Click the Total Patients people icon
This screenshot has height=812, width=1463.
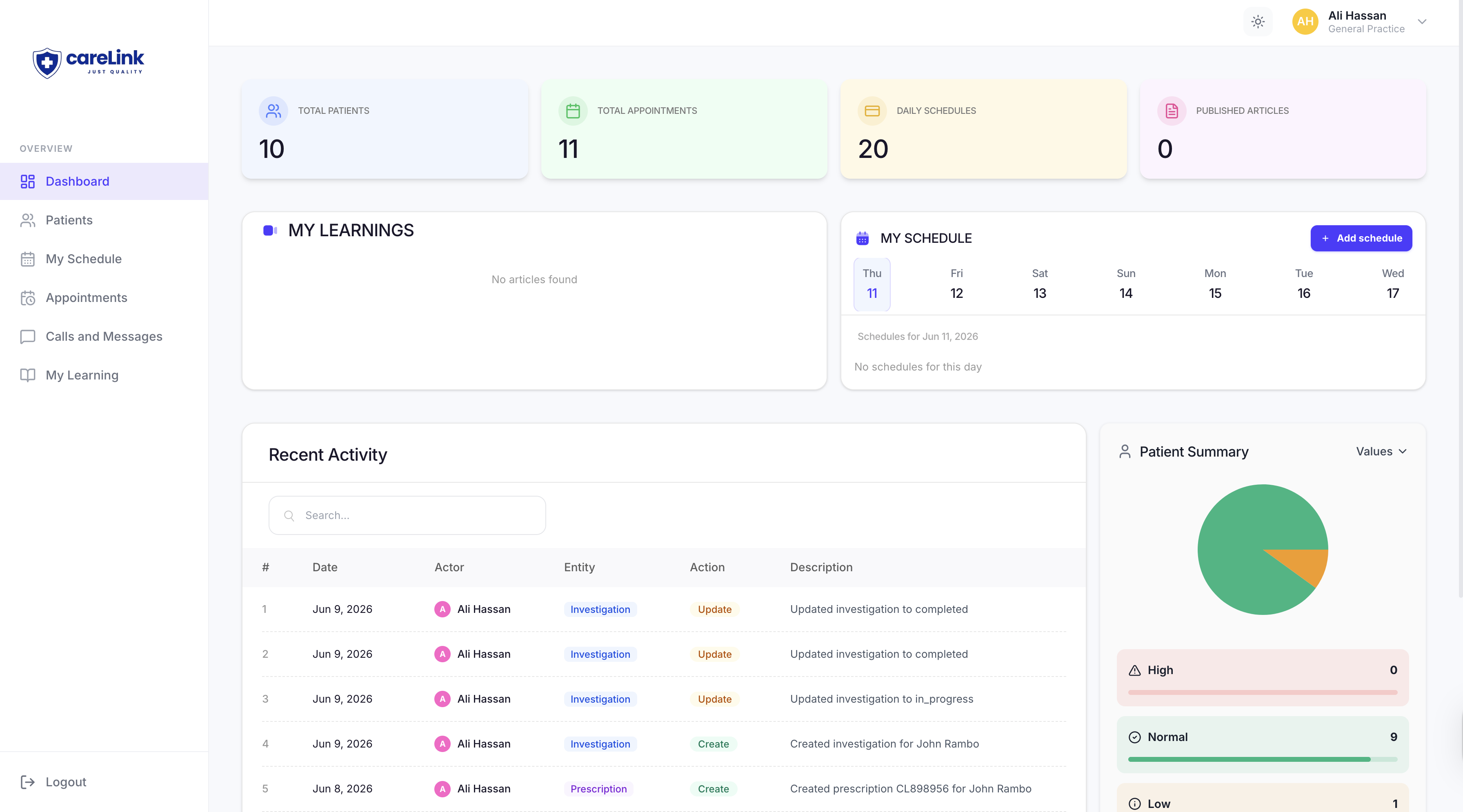point(273,111)
